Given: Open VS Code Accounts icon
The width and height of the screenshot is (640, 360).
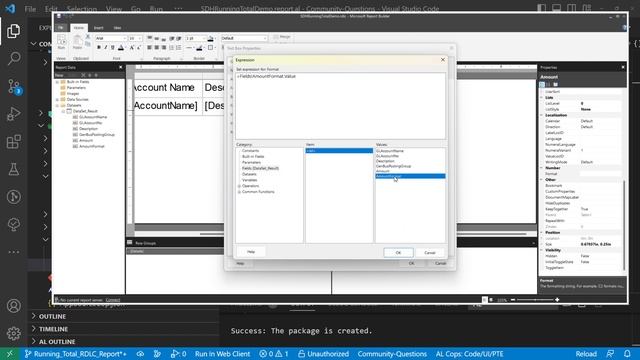Looking at the screenshot, I should [x=13, y=306].
